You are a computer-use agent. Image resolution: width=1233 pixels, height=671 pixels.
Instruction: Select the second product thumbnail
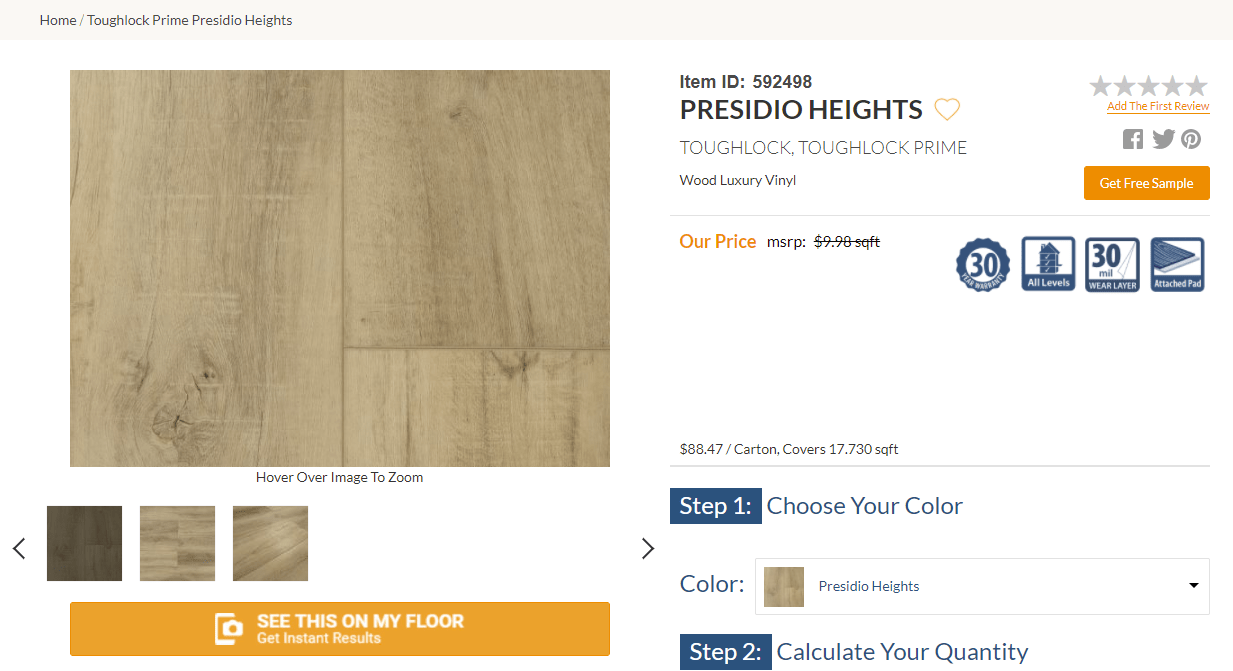point(177,543)
